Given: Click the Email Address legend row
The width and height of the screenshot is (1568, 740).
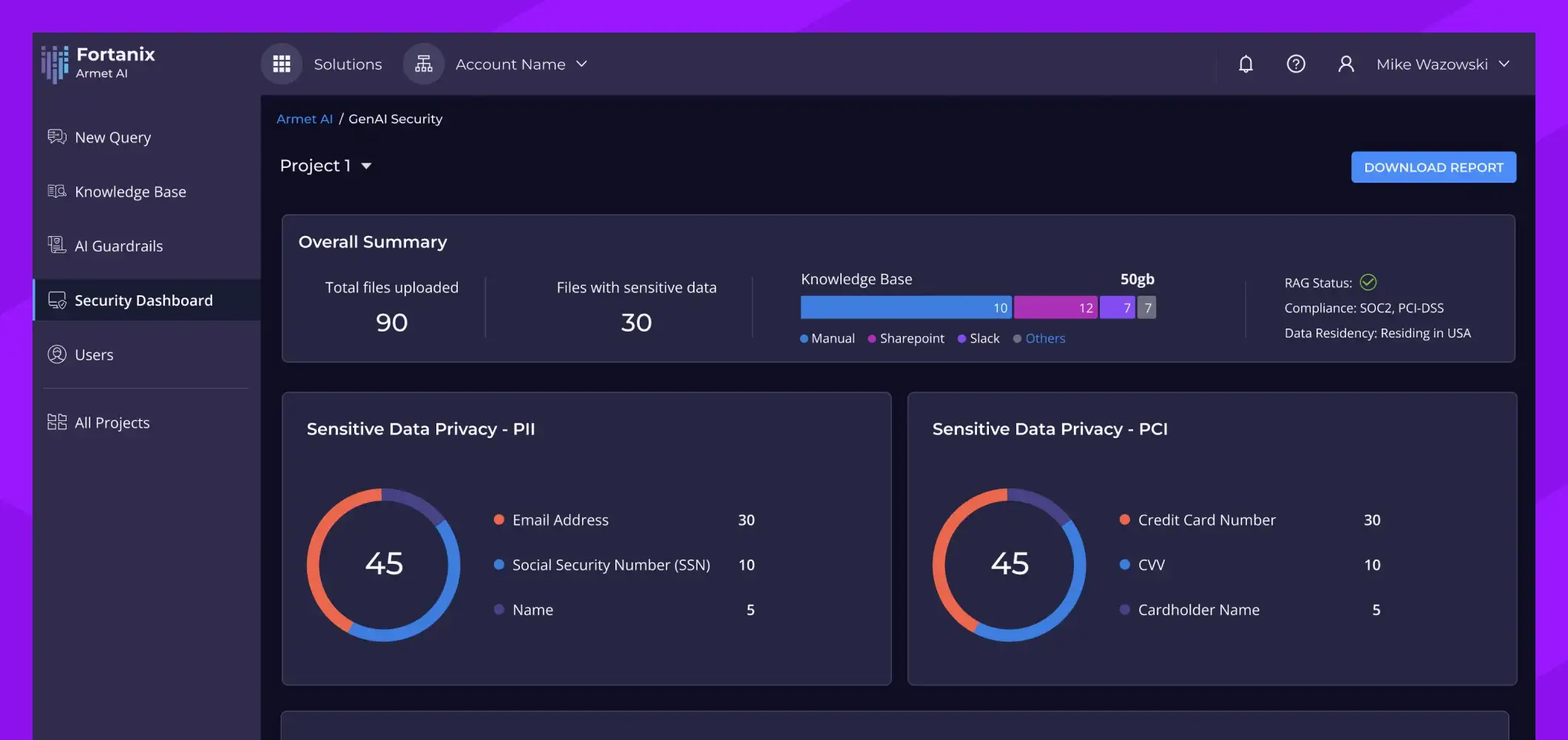Looking at the screenshot, I should (x=624, y=519).
